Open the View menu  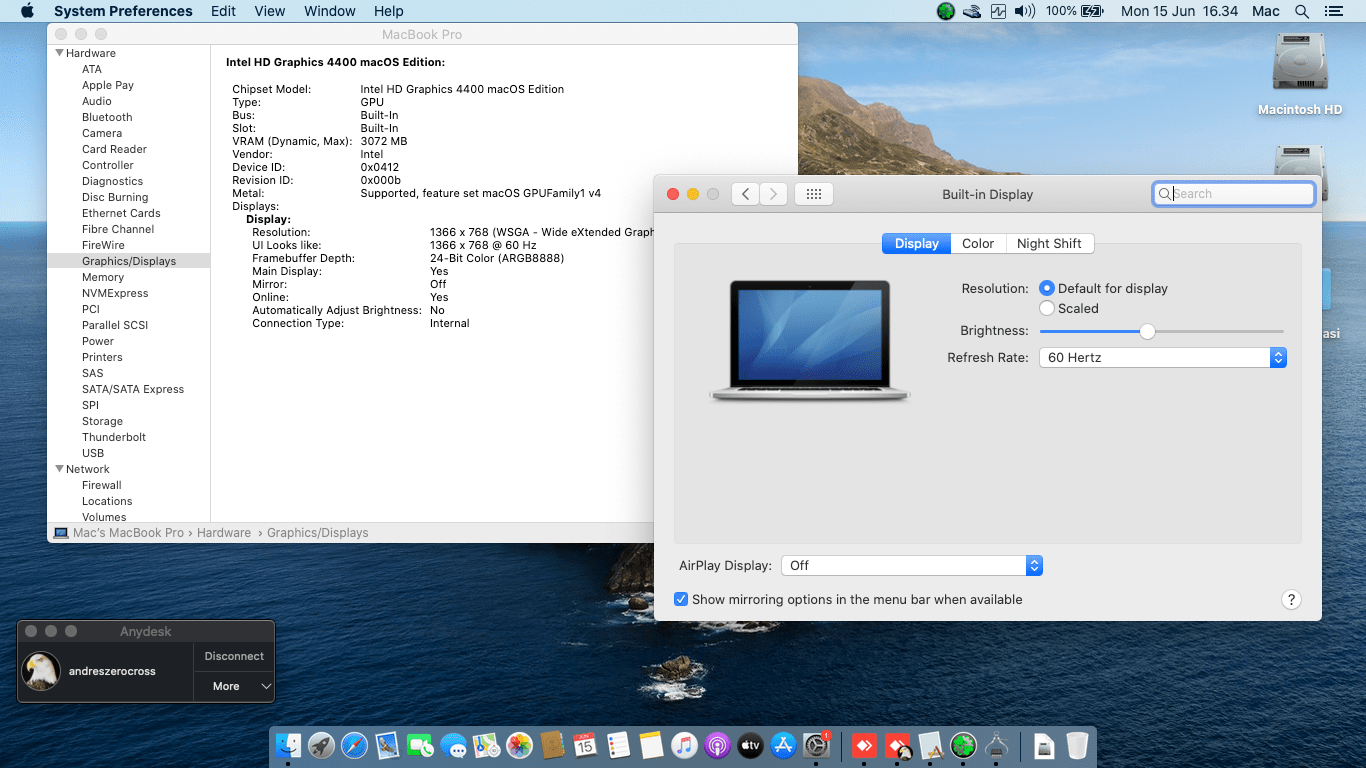[x=270, y=11]
